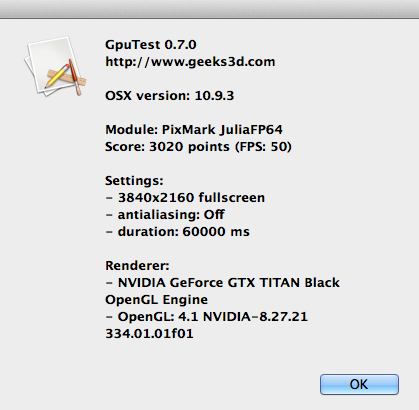Click the 'OpenGL: 4.1 NVIDIA-8.27.21' line
This screenshot has width=419, height=410.
pyautogui.click(x=207, y=317)
